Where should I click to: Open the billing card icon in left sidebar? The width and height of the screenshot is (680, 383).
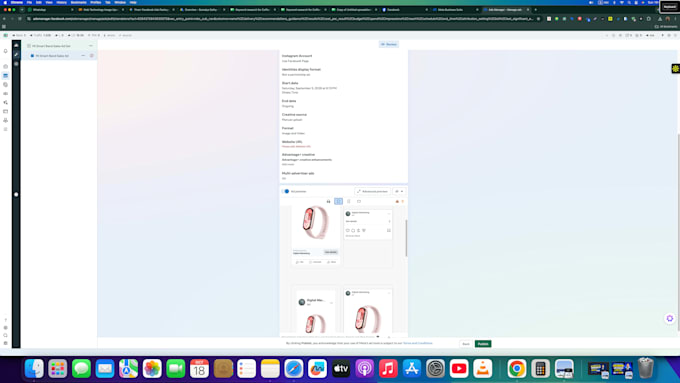(6, 111)
